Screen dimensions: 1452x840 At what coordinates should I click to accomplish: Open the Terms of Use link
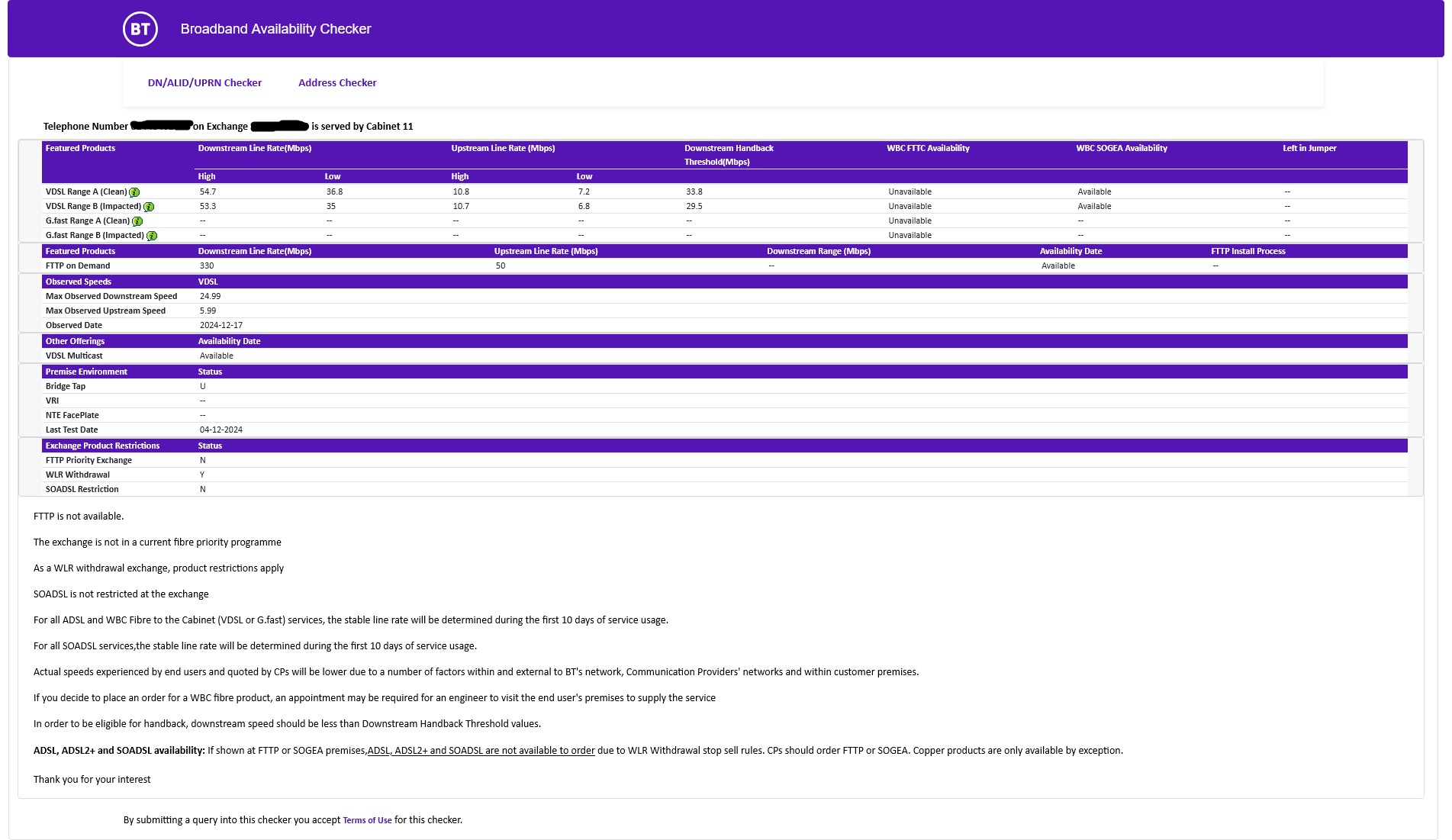click(x=367, y=820)
